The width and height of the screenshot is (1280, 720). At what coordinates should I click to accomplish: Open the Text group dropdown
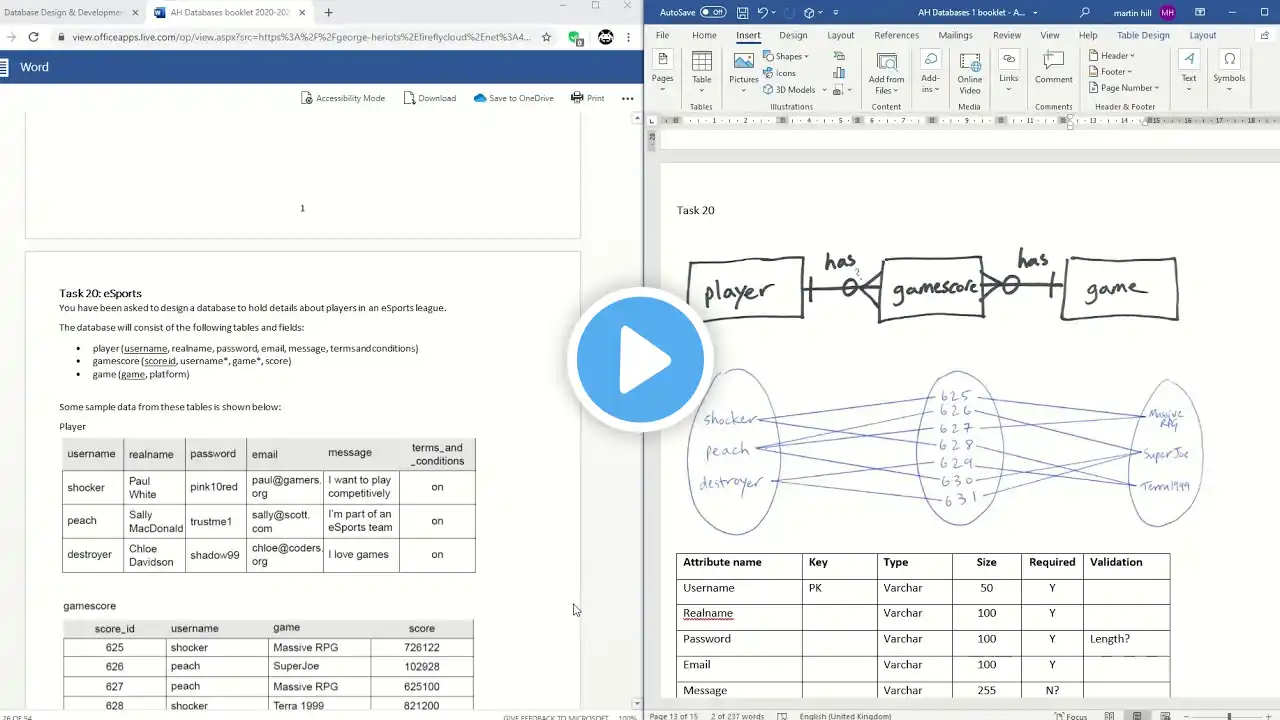click(x=1189, y=71)
